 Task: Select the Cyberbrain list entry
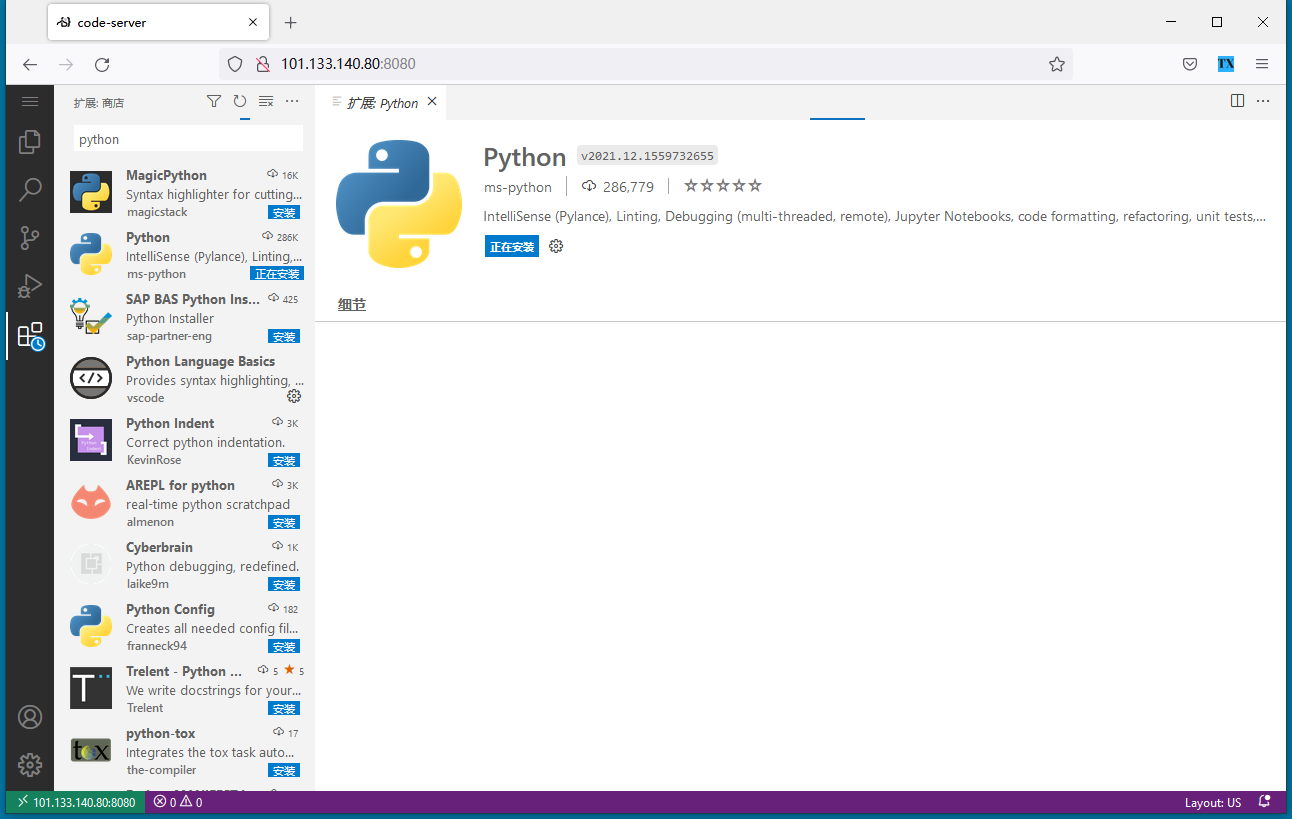[185, 564]
